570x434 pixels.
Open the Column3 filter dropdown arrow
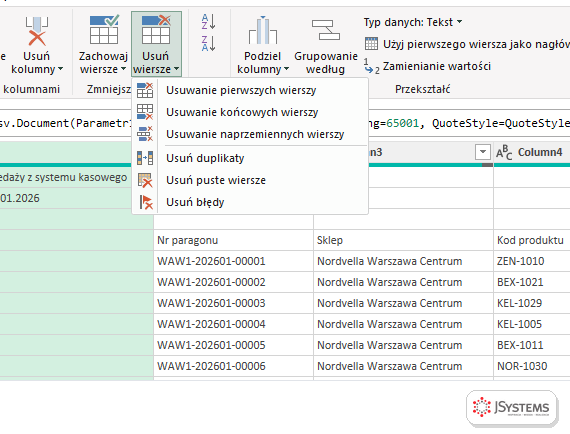coord(483,152)
